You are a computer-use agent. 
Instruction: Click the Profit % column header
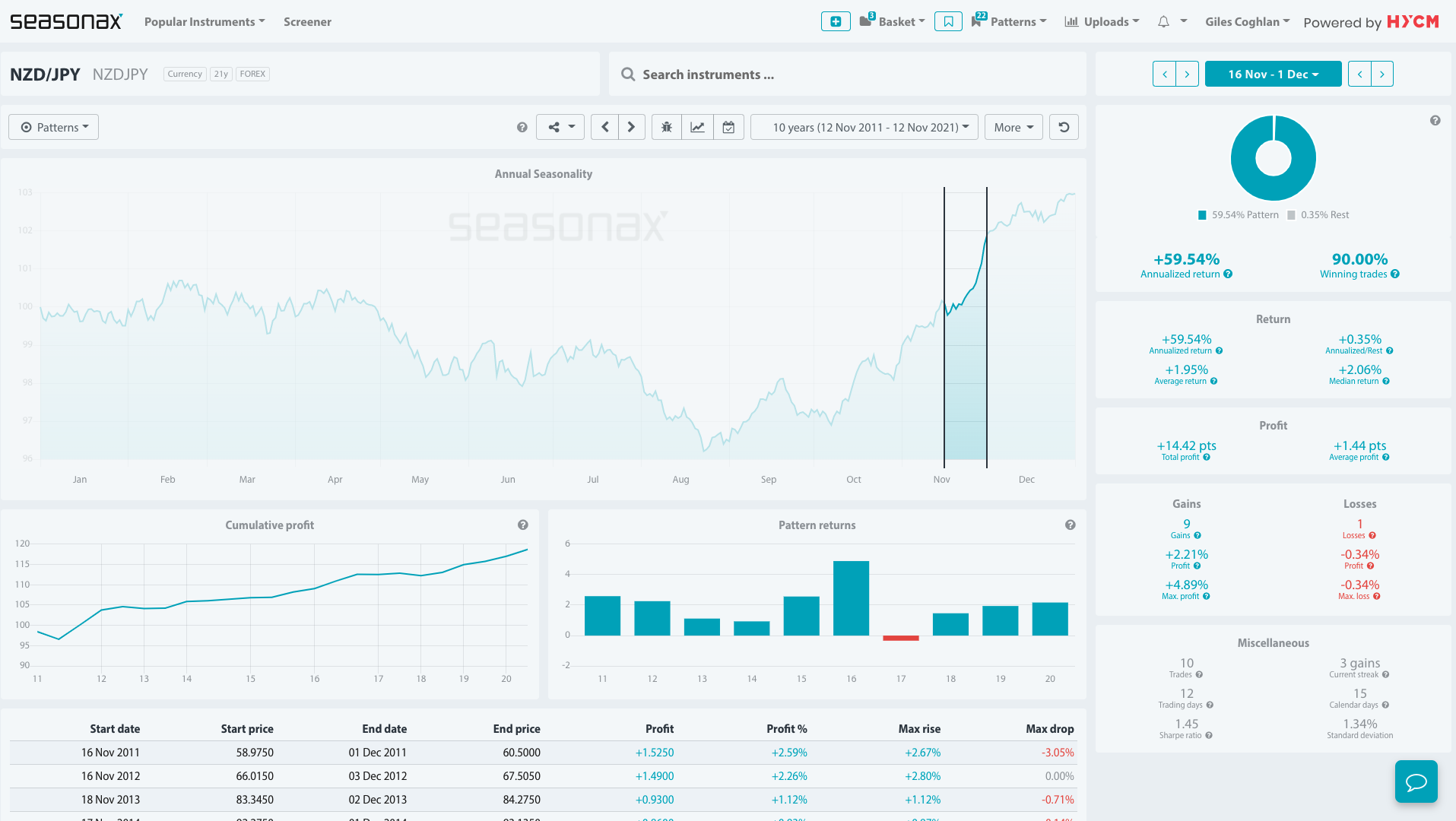pos(787,728)
